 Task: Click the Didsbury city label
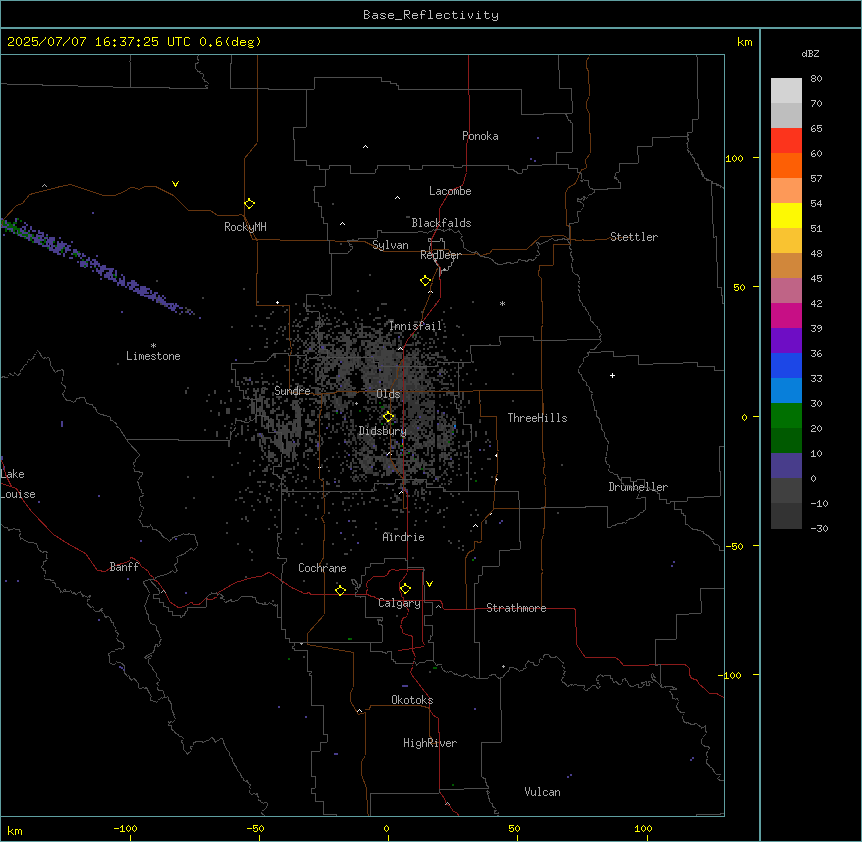coord(383,431)
